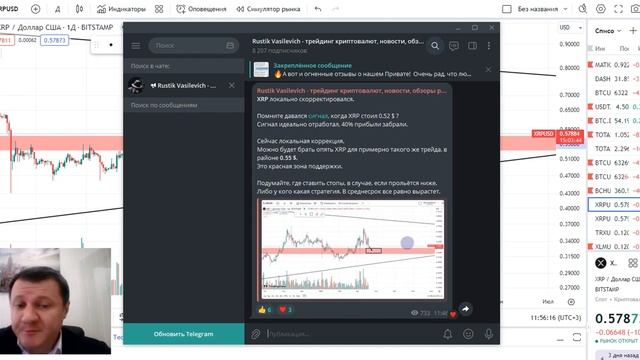Screen dimensions: 640x360
Task: Open the pinned message
Action: tap(364, 70)
